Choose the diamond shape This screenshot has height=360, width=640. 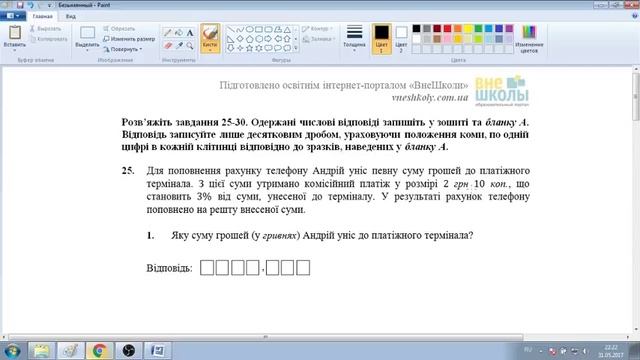(x=240, y=39)
